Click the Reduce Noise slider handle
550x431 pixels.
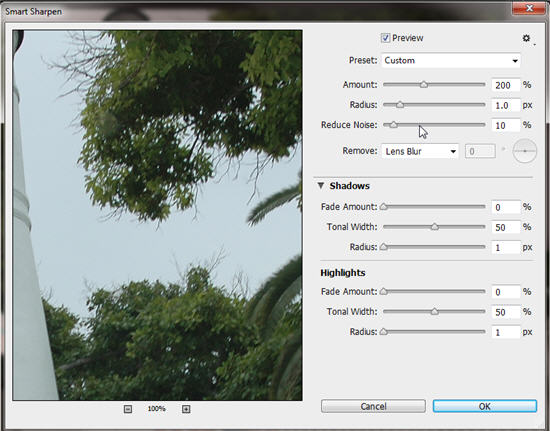point(394,124)
